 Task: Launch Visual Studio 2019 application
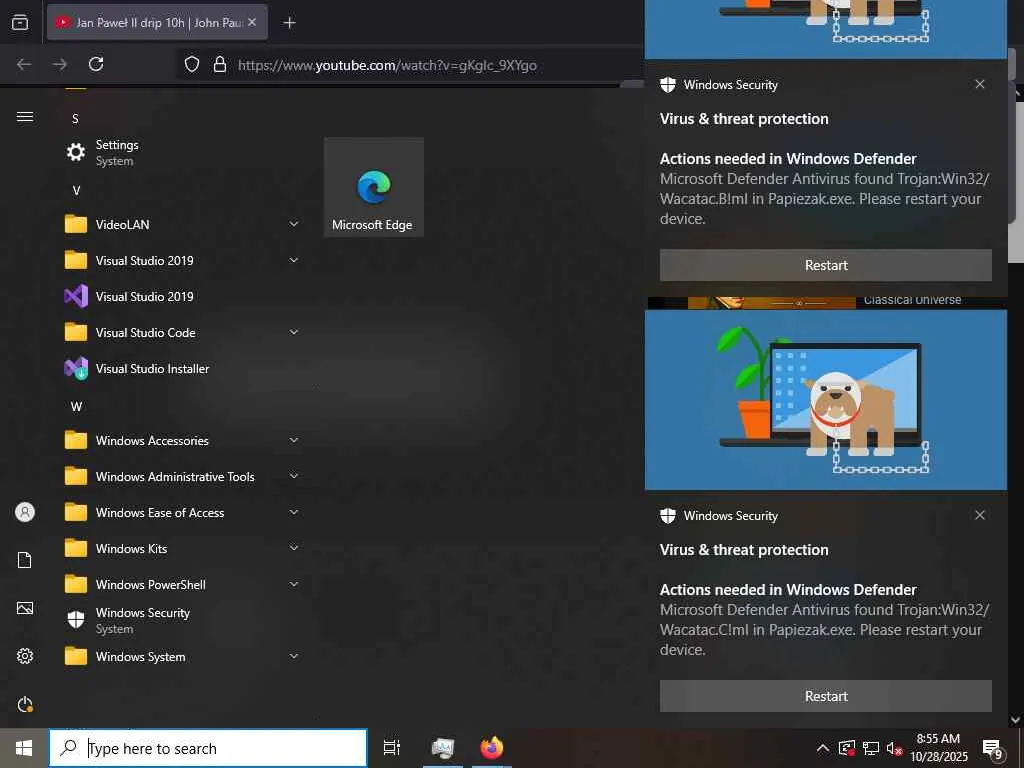coord(182,296)
